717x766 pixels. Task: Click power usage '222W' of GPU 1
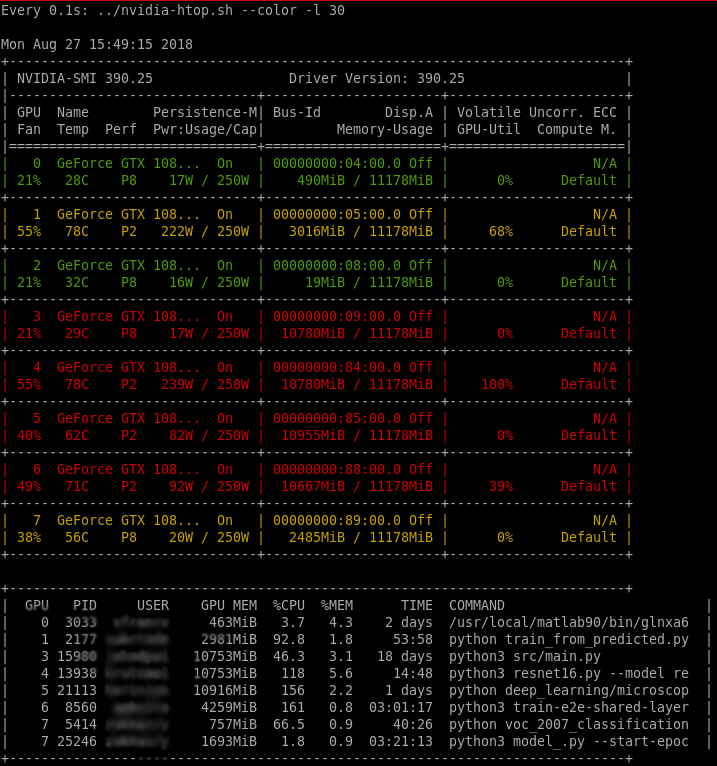177,232
